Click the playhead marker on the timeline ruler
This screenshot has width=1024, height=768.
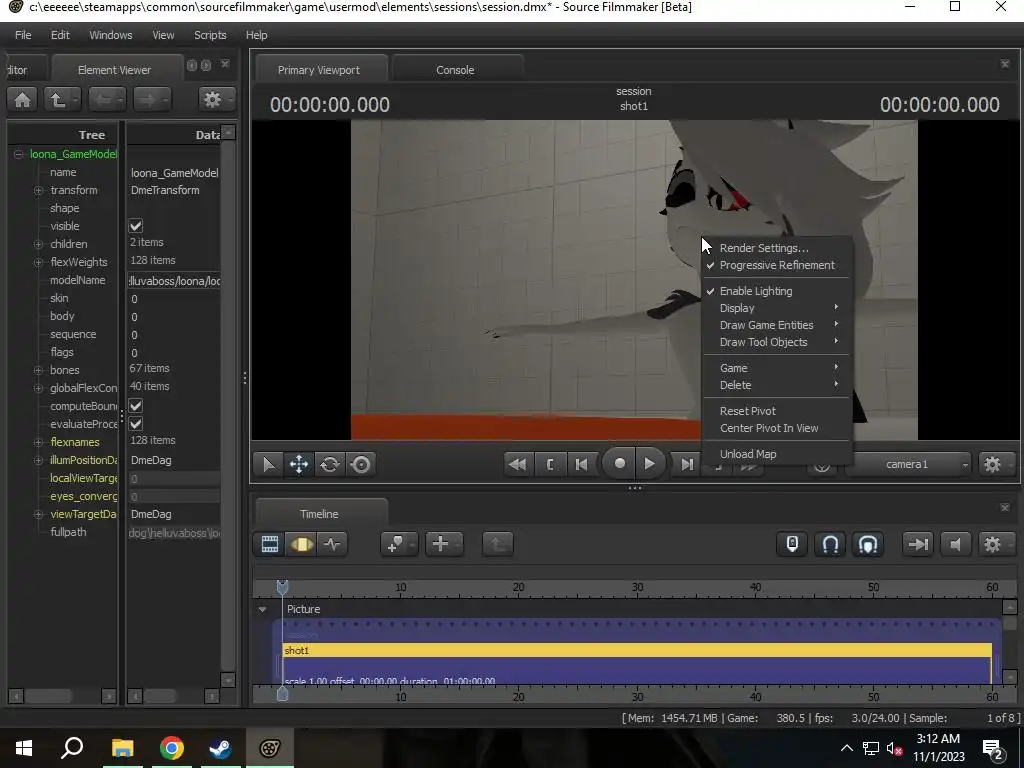tap(283, 587)
